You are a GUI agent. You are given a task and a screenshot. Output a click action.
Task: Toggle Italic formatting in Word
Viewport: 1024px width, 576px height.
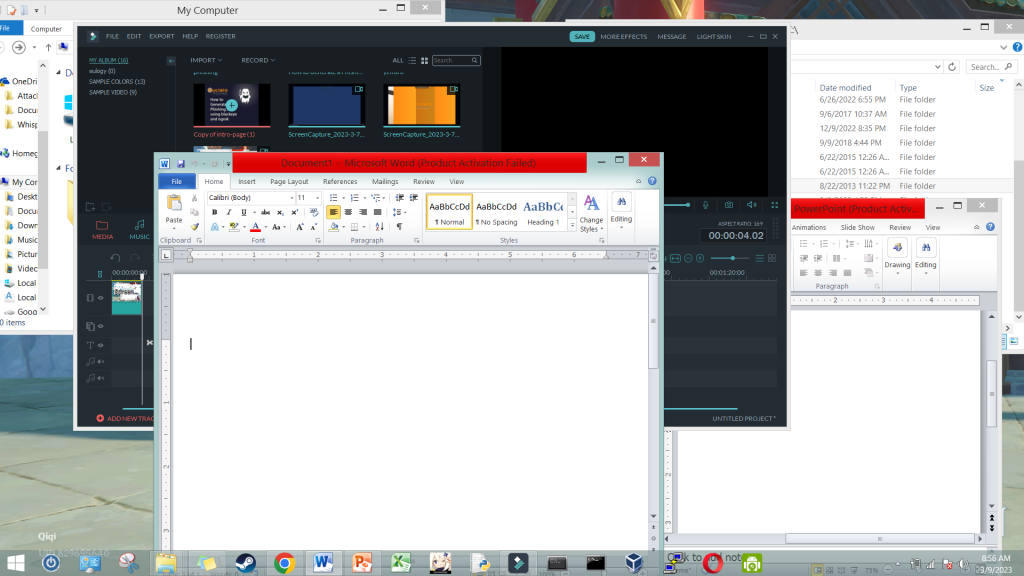(x=229, y=212)
